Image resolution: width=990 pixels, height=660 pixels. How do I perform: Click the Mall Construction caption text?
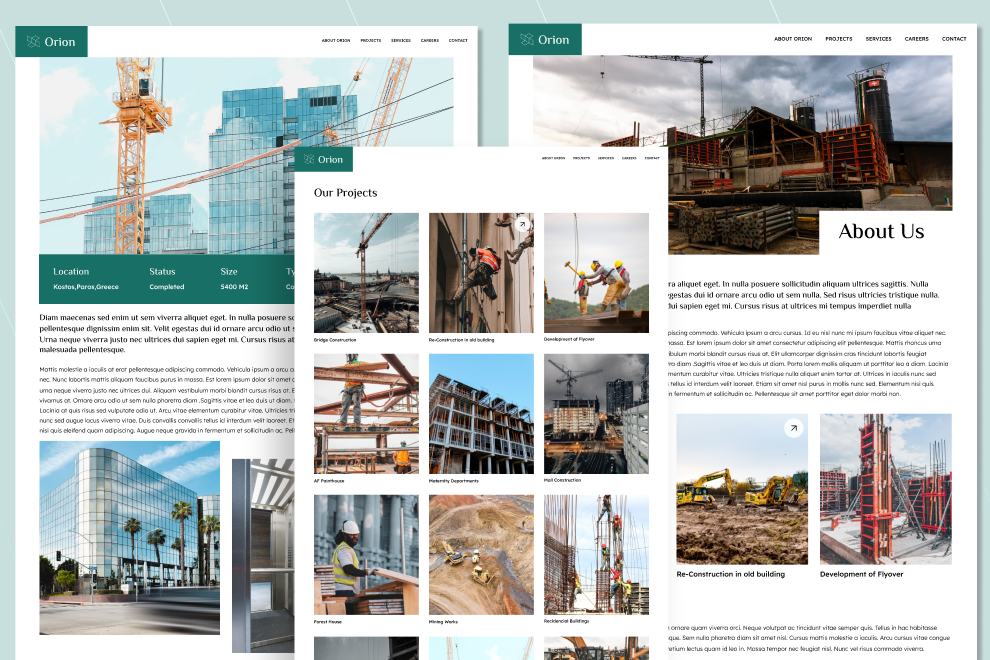pos(563,480)
